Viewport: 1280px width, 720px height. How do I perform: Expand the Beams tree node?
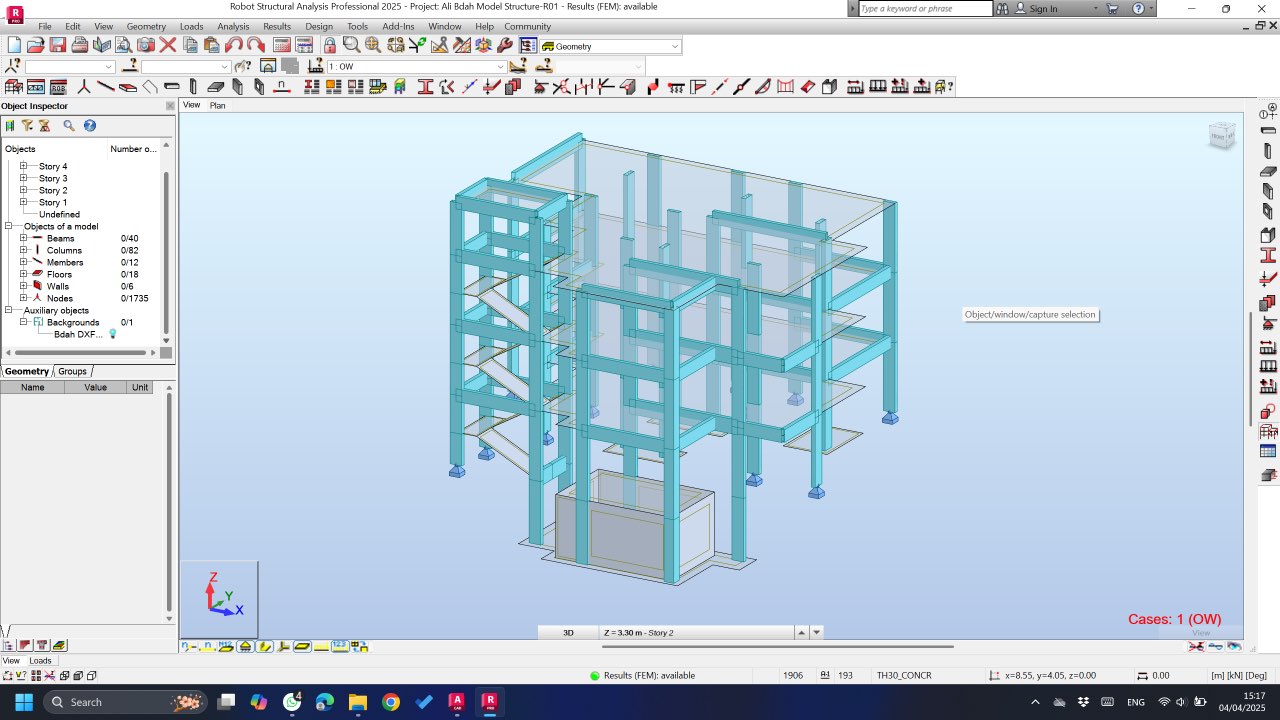click(23, 238)
